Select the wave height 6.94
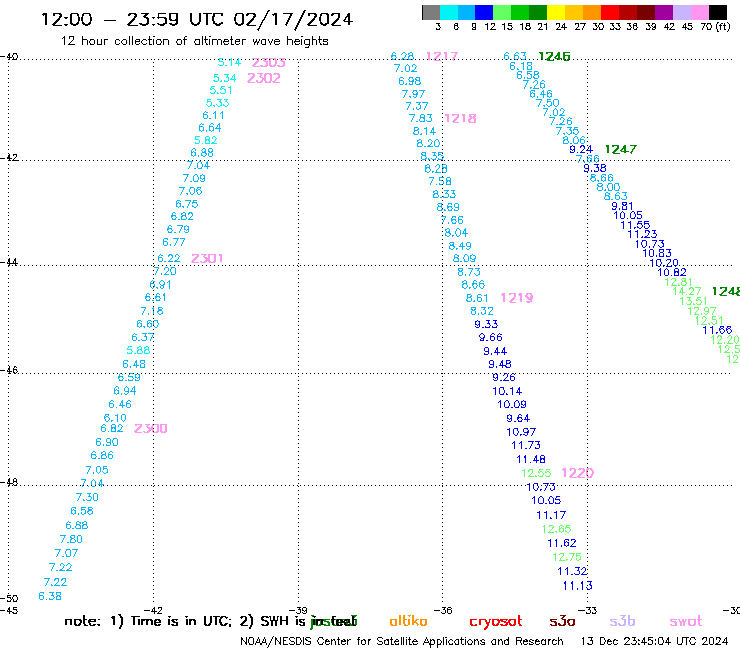 pyautogui.click(x=125, y=390)
